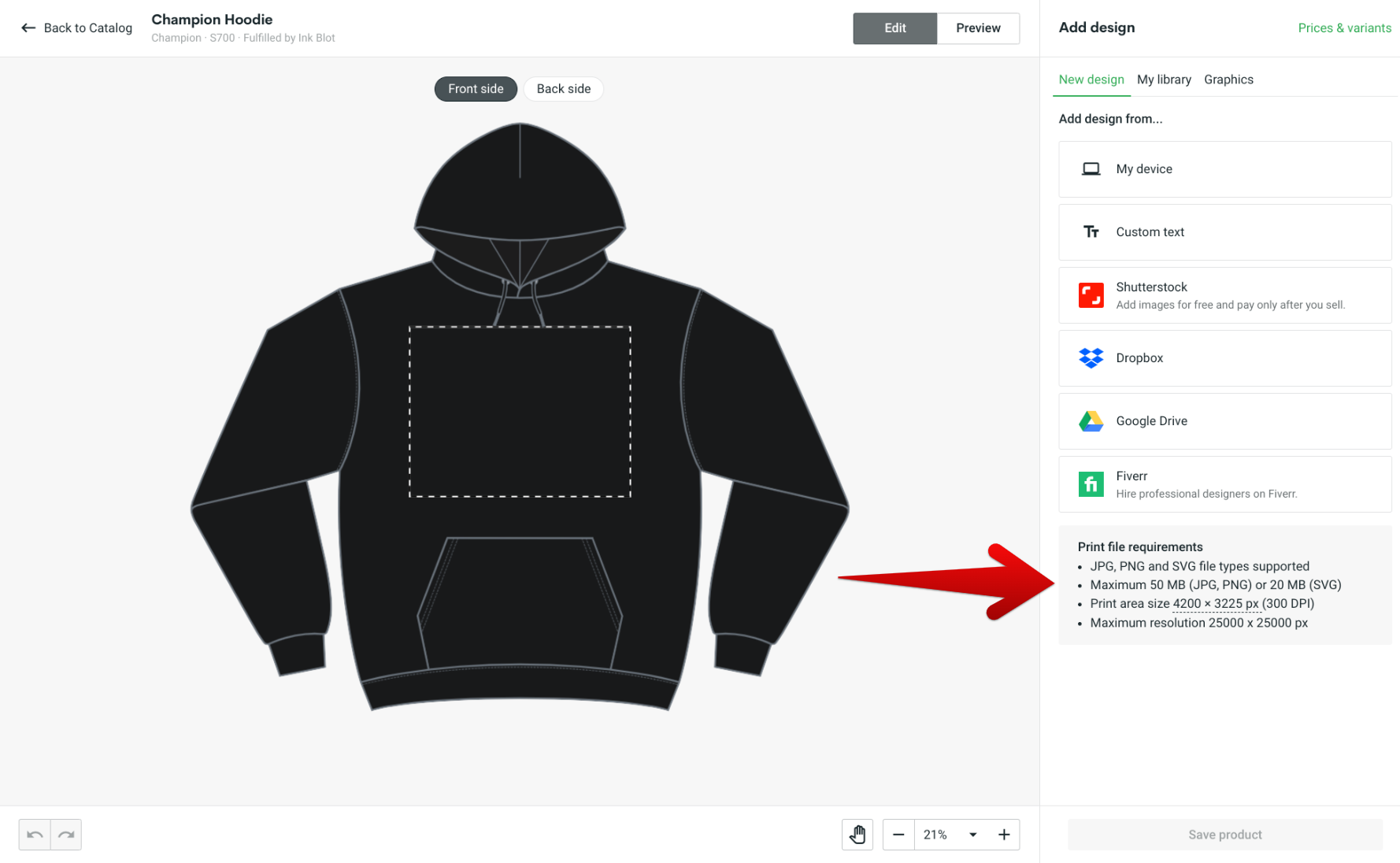Click the undo arrow icon
This screenshot has width=1400, height=863.
point(35,835)
